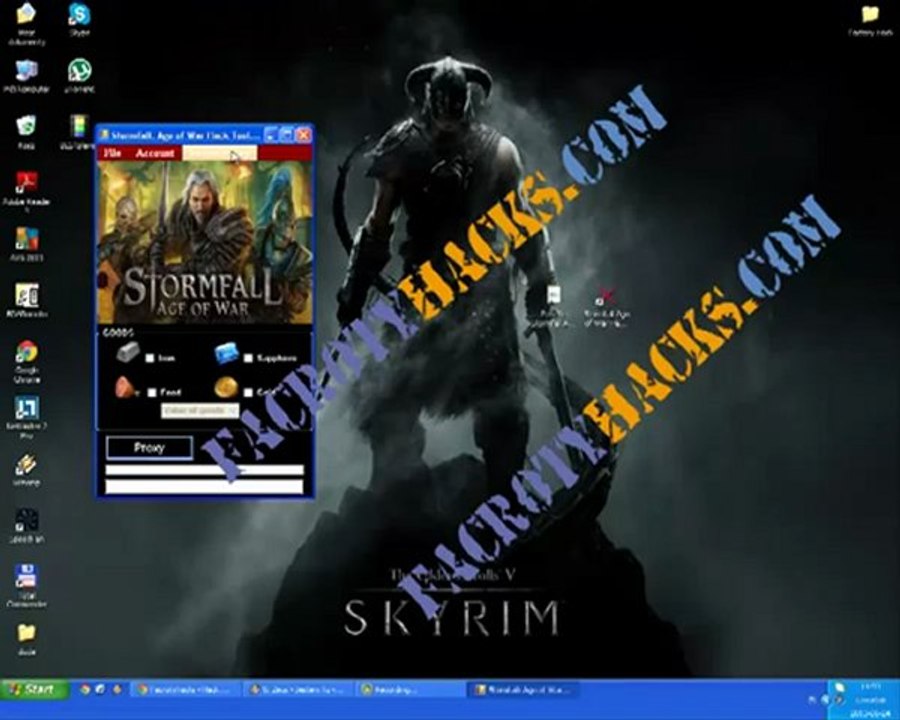Open the Windows Start menu

pyautogui.click(x=34, y=689)
